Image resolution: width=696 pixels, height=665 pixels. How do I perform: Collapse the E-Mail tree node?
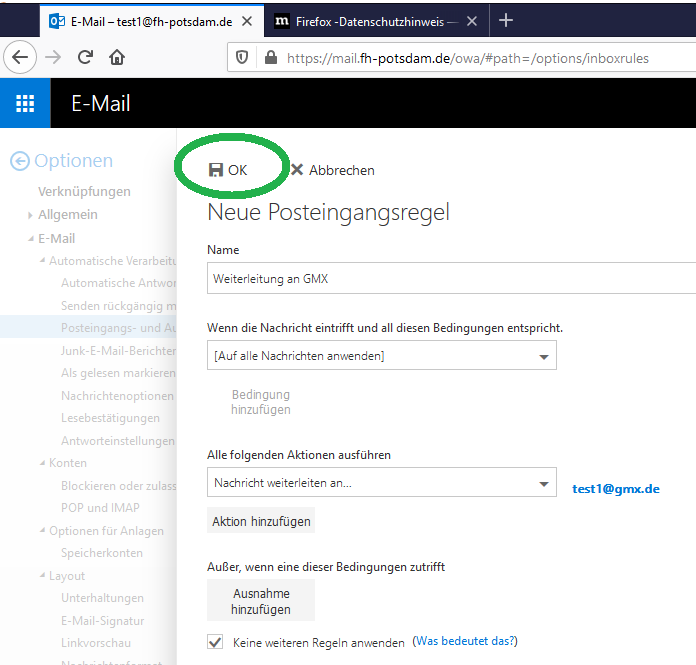[x=31, y=239]
